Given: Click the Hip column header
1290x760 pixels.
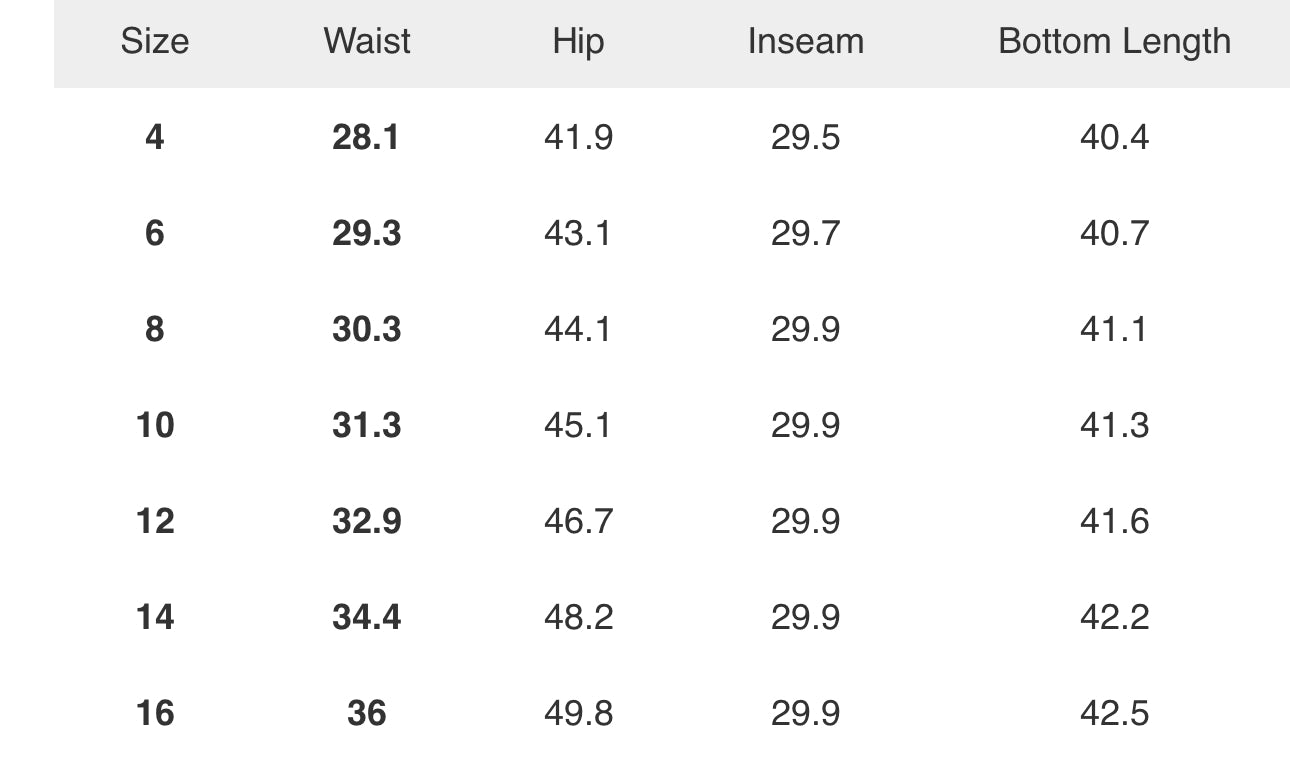Looking at the screenshot, I should pyautogui.click(x=578, y=41).
